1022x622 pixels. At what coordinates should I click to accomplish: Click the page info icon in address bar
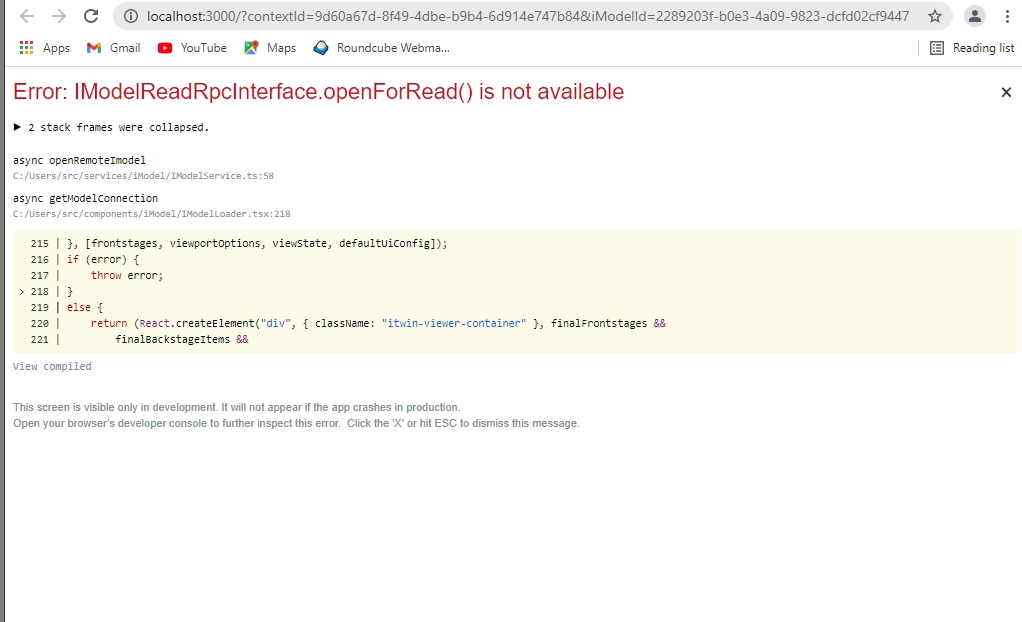pyautogui.click(x=131, y=16)
